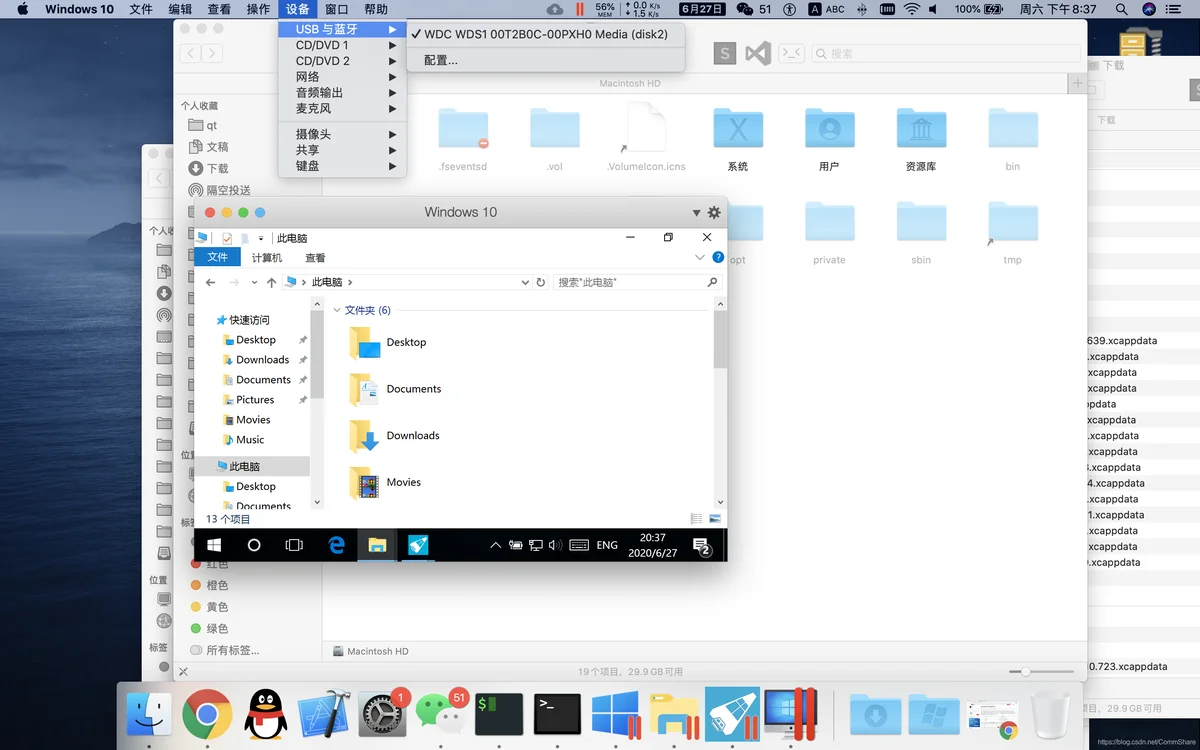Click terminal icon in Finder toolbar

pos(791,53)
